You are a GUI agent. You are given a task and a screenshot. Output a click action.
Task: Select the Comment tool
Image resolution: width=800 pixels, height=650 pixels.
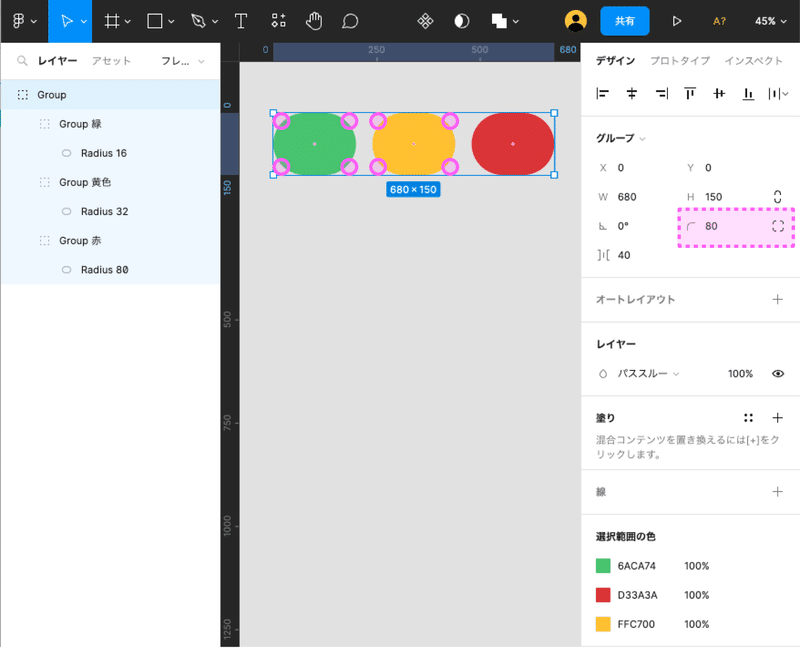click(350, 21)
